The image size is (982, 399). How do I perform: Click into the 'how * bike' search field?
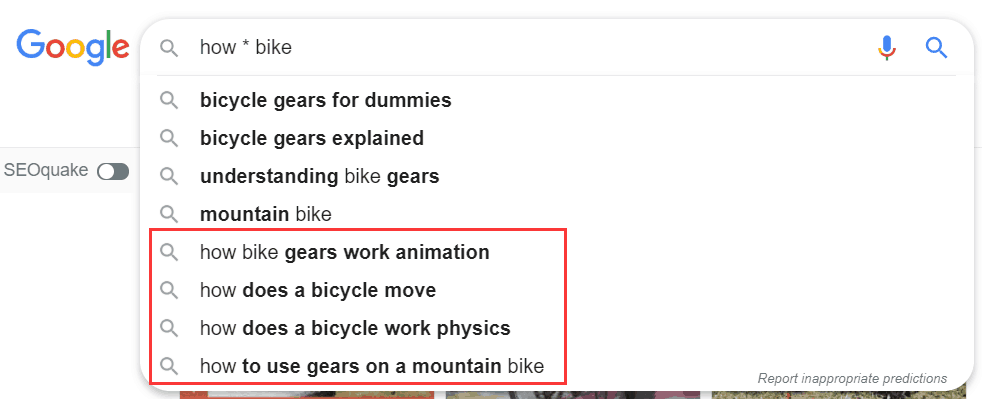(x=532, y=48)
